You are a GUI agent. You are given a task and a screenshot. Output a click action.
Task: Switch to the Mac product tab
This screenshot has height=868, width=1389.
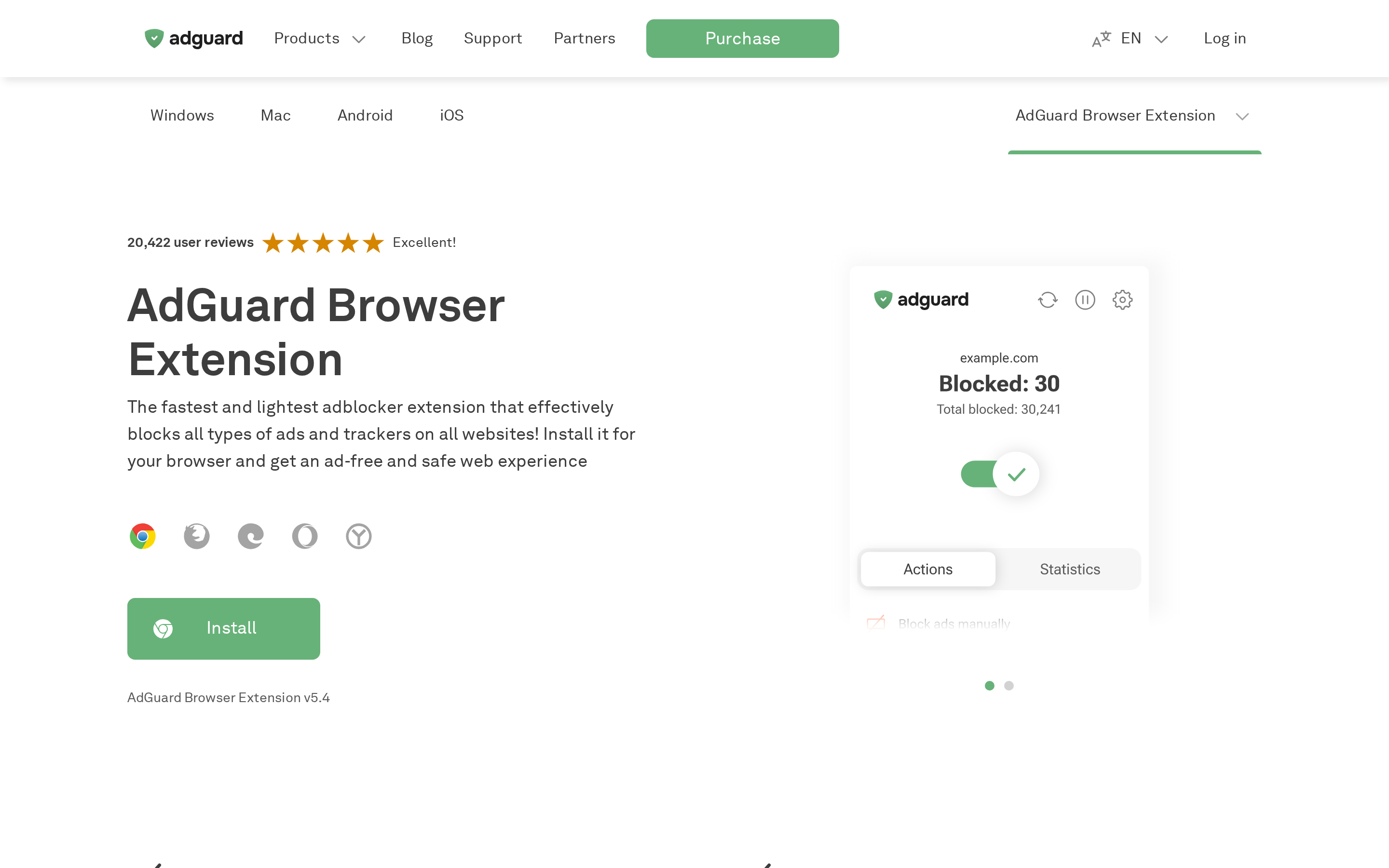pyautogui.click(x=275, y=115)
